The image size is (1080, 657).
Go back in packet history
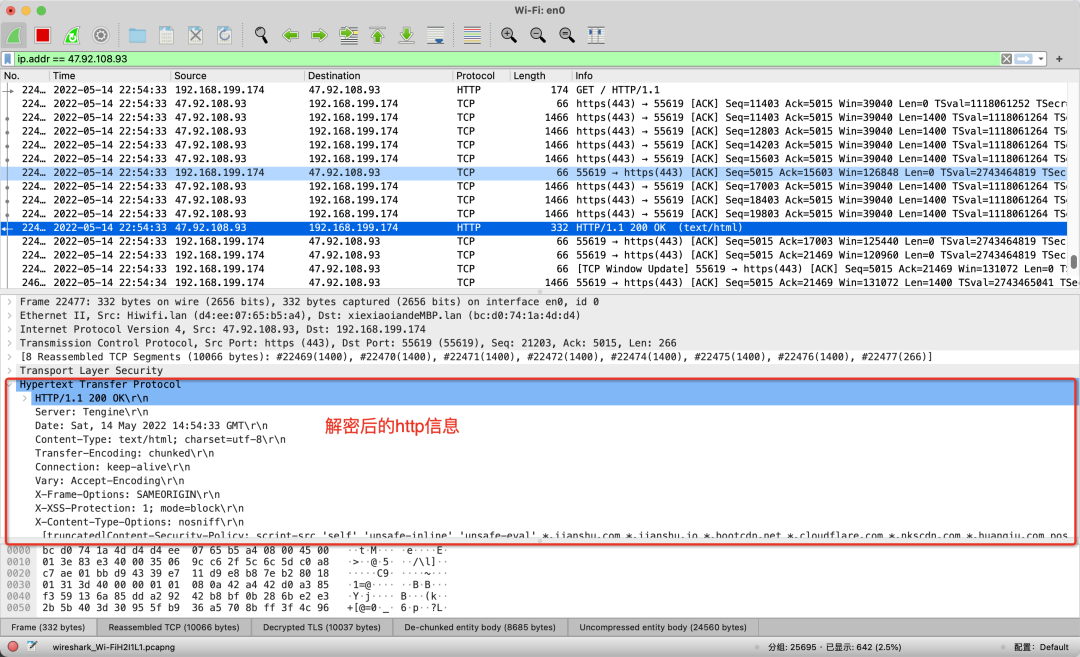click(290, 35)
